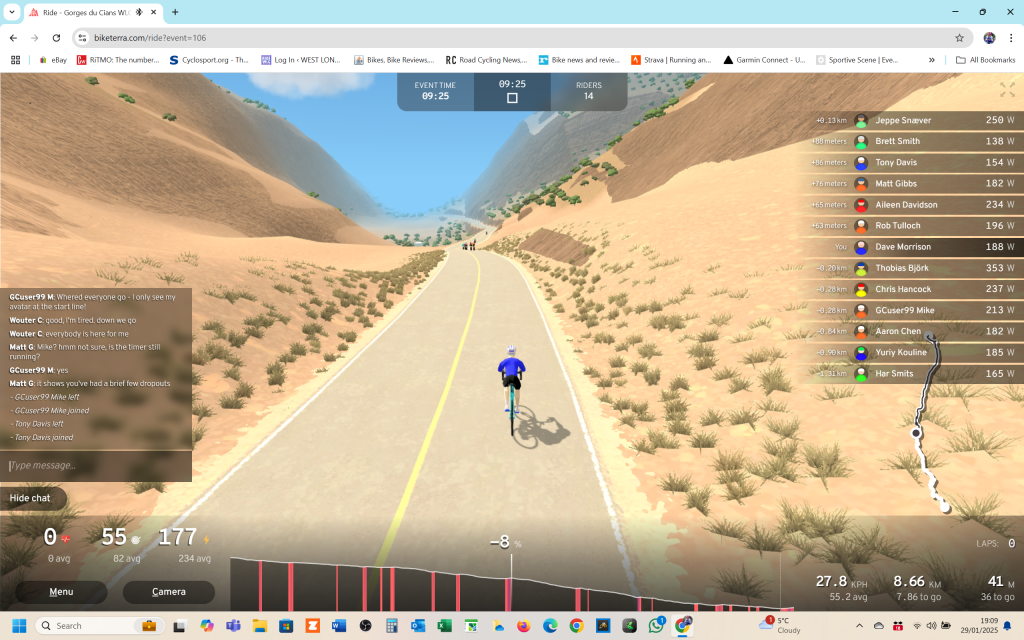Screen dimensions: 1024x640
Task: Open the Garmin Connect bookmark
Action: pos(764,60)
